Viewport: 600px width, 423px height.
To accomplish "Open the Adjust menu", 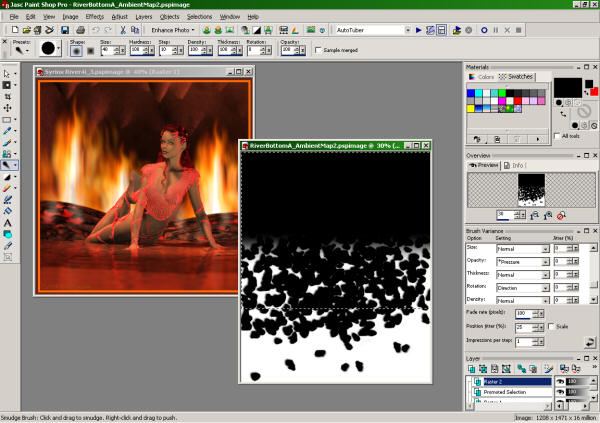I will (119, 16).
